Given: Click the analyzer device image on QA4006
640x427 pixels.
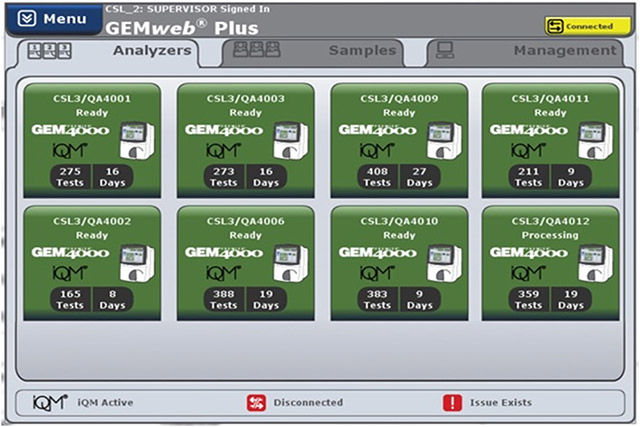Looking at the screenshot, I should 291,263.
